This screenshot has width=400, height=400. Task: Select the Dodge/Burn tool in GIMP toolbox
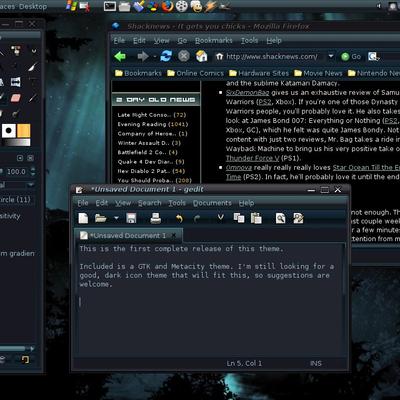(15, 114)
